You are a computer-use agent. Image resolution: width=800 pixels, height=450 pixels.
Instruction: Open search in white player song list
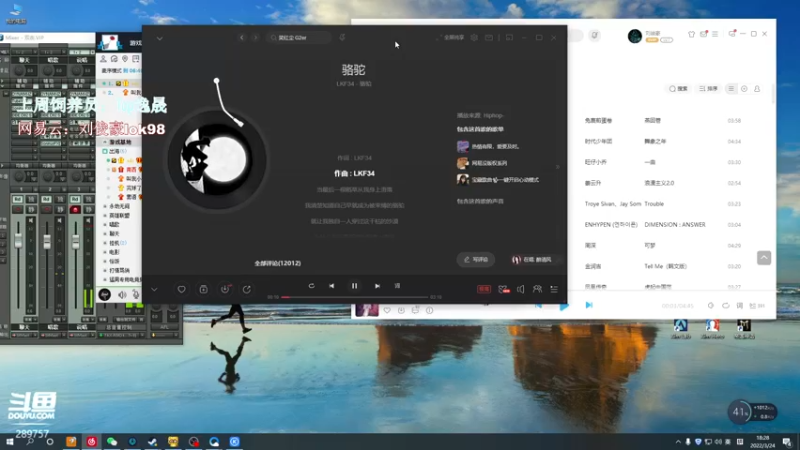[679, 89]
